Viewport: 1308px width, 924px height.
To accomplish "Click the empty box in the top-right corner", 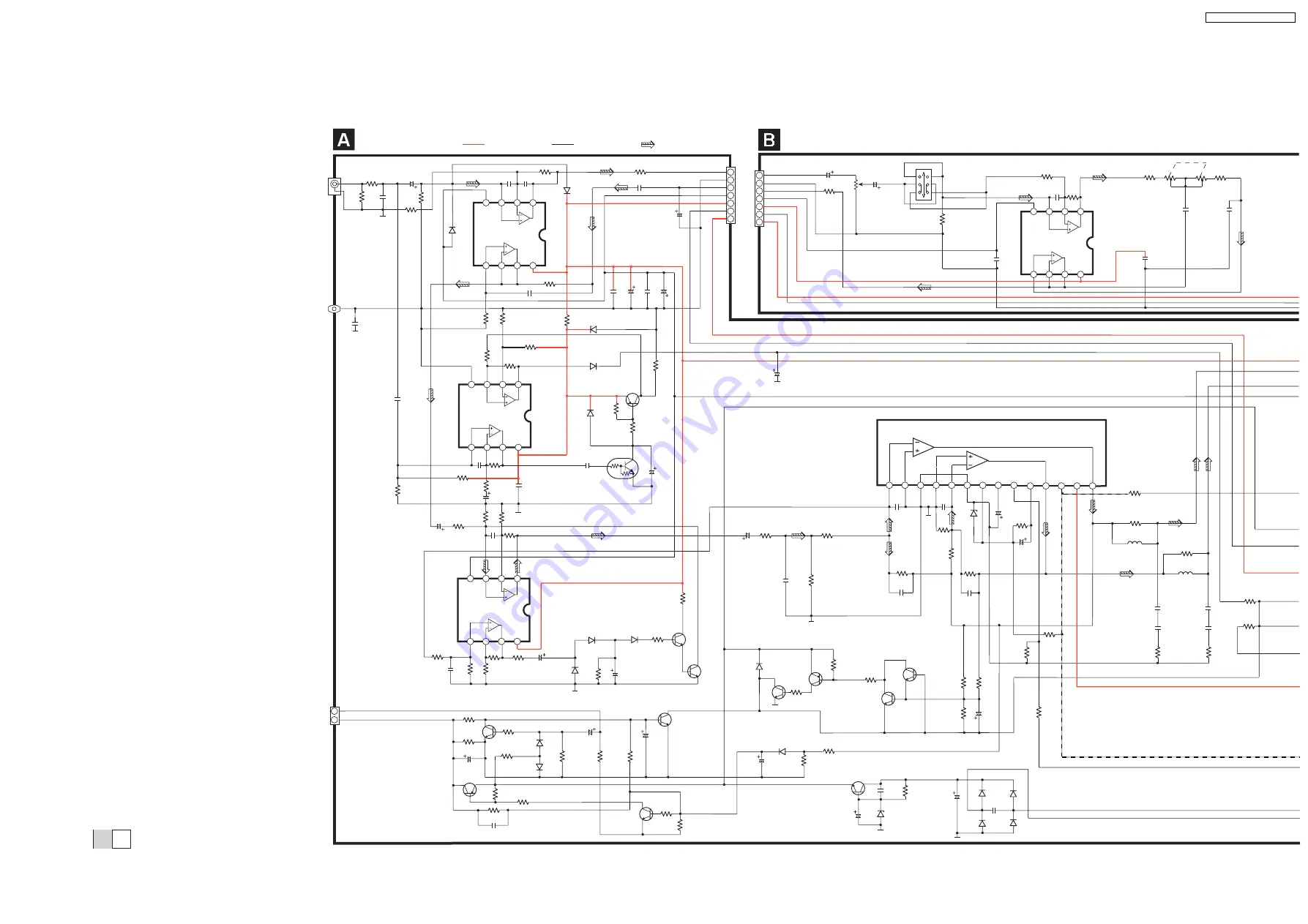I will 1250,18.
